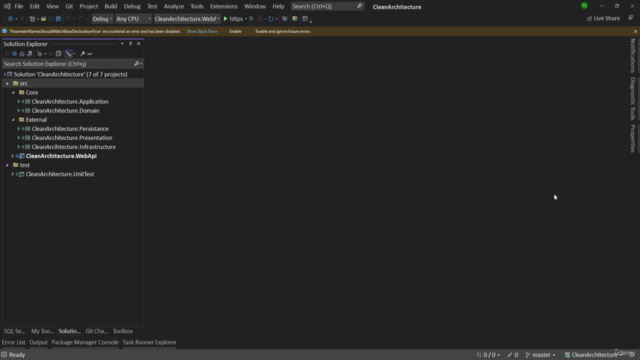This screenshot has width=640, height=360.
Task: Switch to the Git Changes tab
Action: coord(97,331)
